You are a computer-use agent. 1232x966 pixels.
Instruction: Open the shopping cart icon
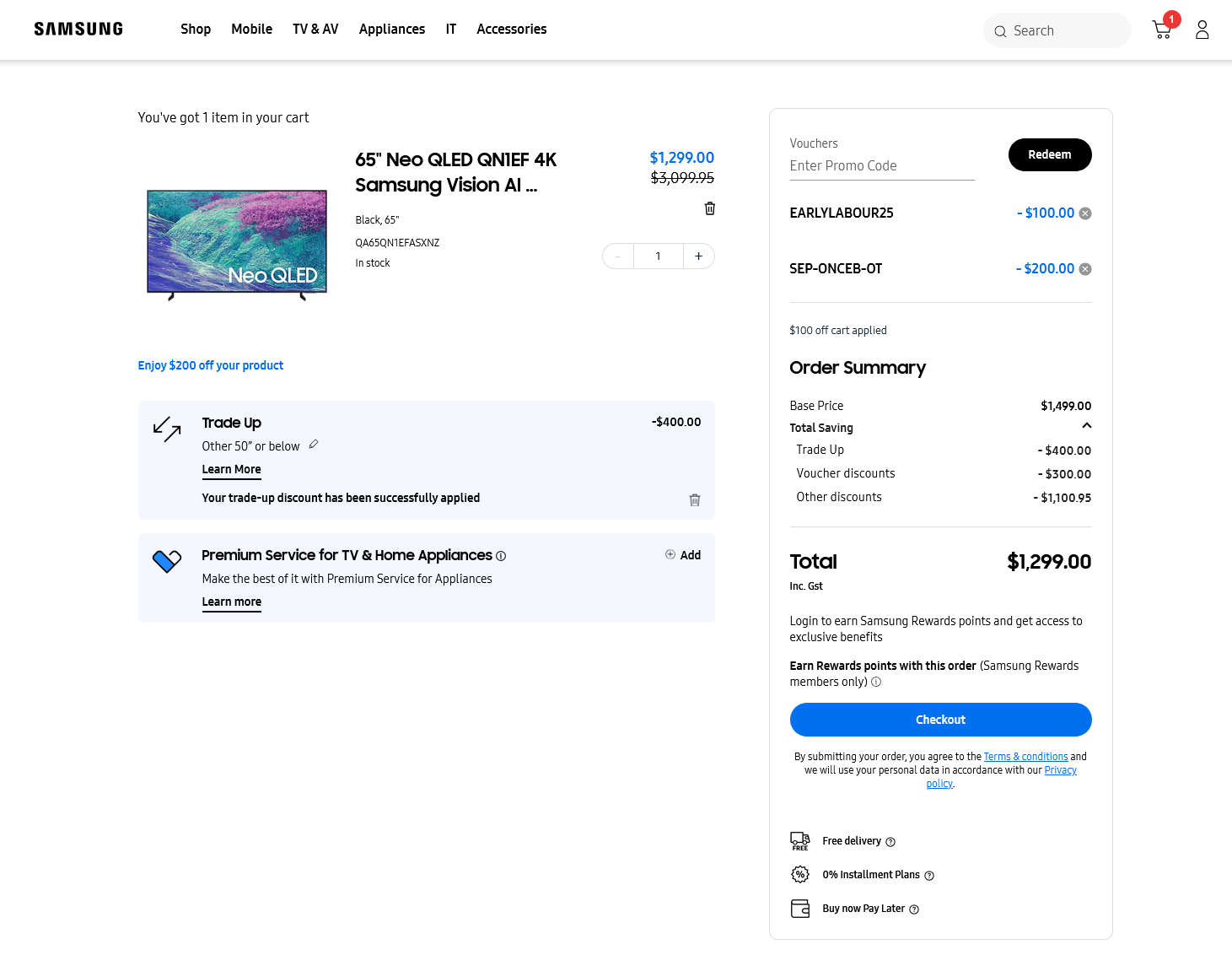(1162, 30)
